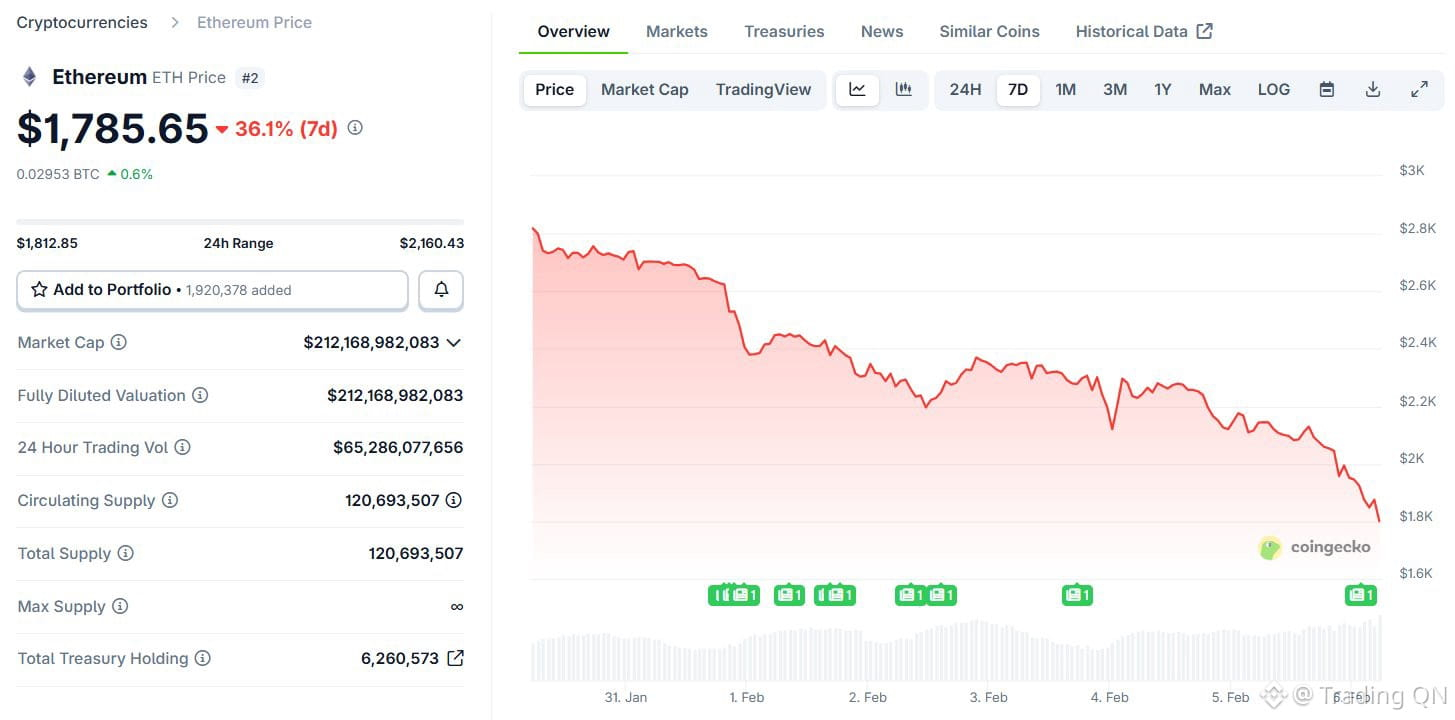Click the download chart data icon

[1373, 89]
